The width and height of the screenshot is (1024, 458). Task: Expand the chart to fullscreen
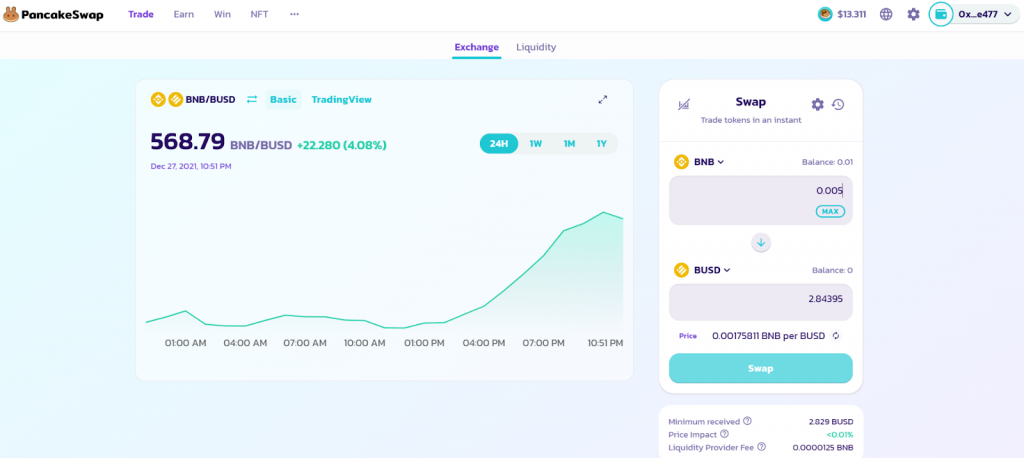point(603,99)
